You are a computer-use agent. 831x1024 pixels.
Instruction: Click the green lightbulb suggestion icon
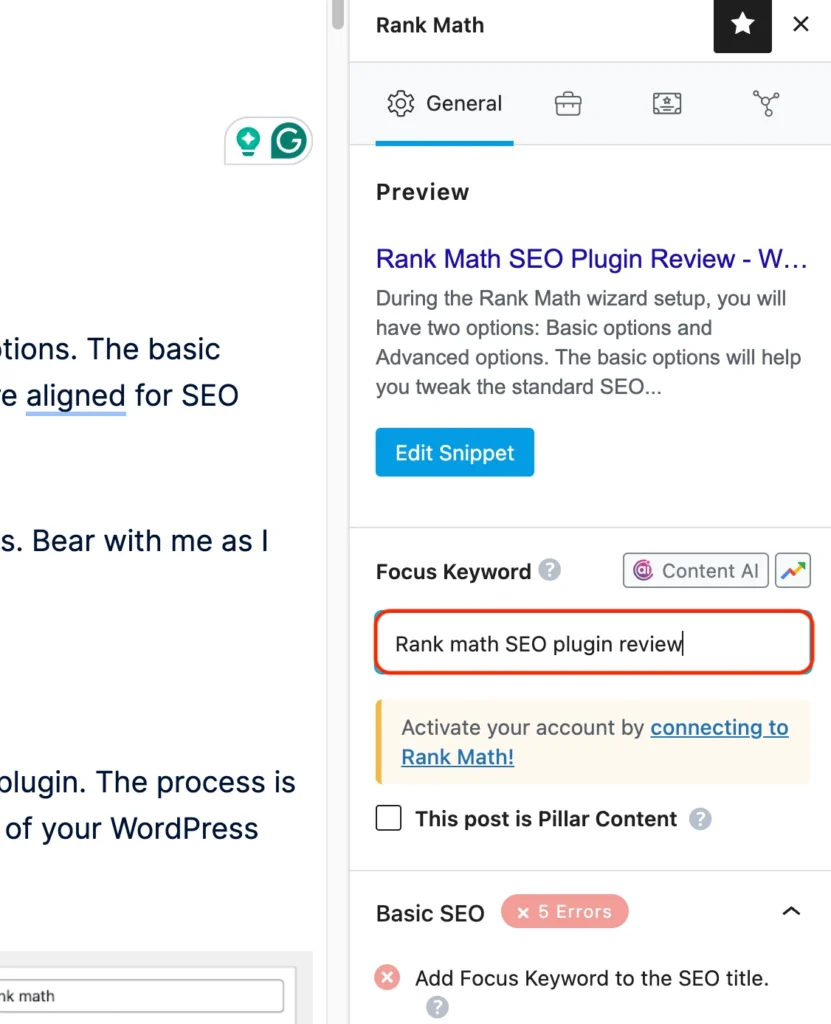[x=247, y=141]
